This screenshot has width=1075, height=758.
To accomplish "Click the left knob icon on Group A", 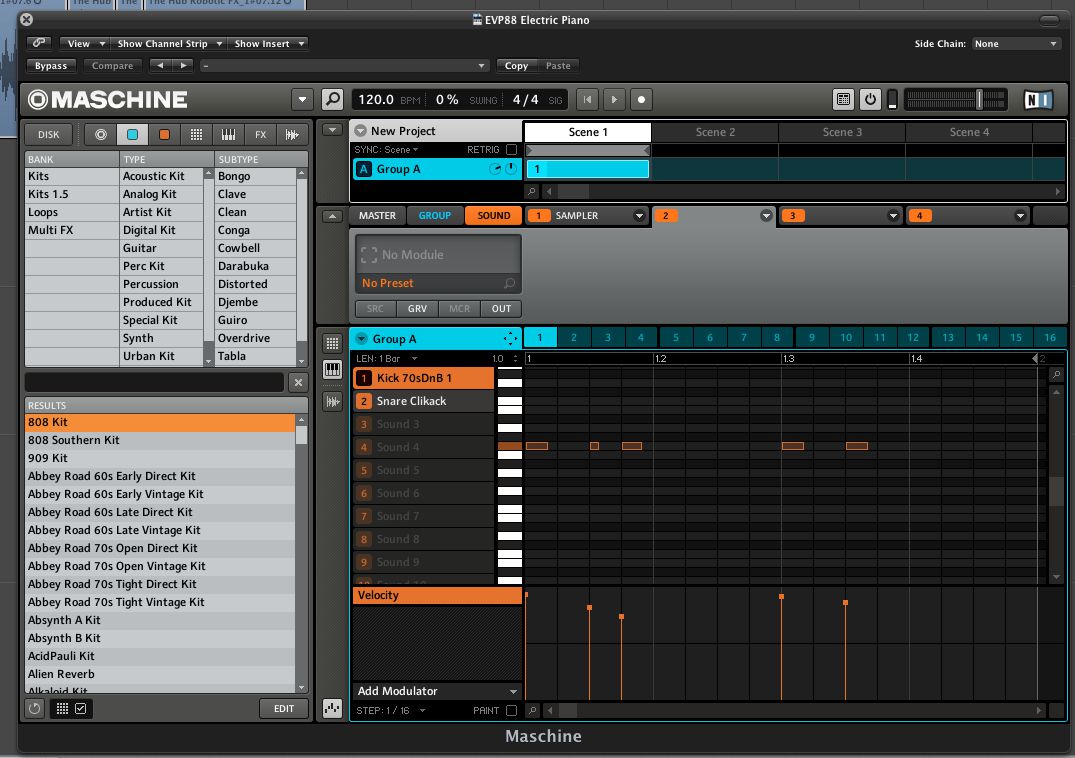I will point(495,169).
